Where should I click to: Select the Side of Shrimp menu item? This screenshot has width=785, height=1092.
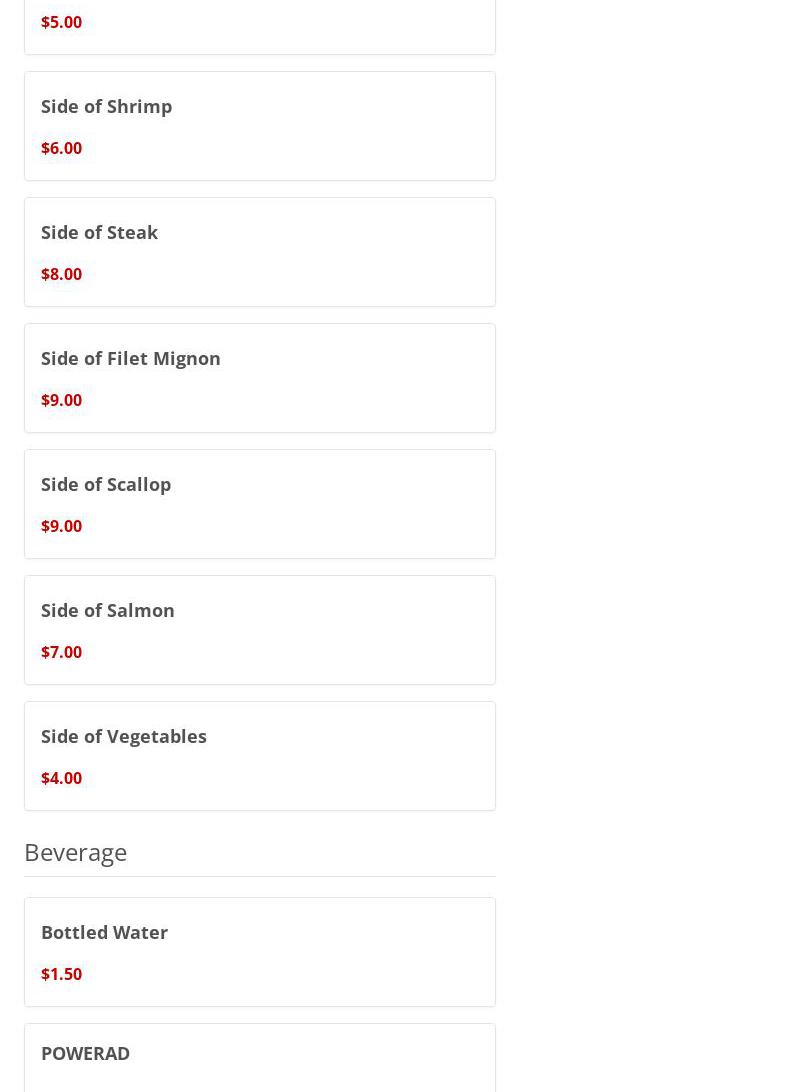point(260,126)
